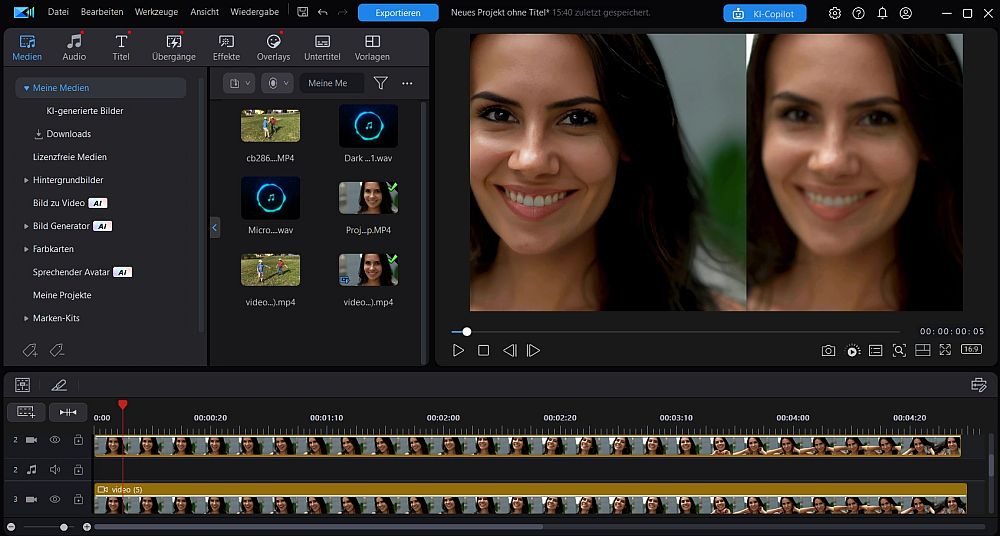Open the preview quality settings icon

click(852, 350)
